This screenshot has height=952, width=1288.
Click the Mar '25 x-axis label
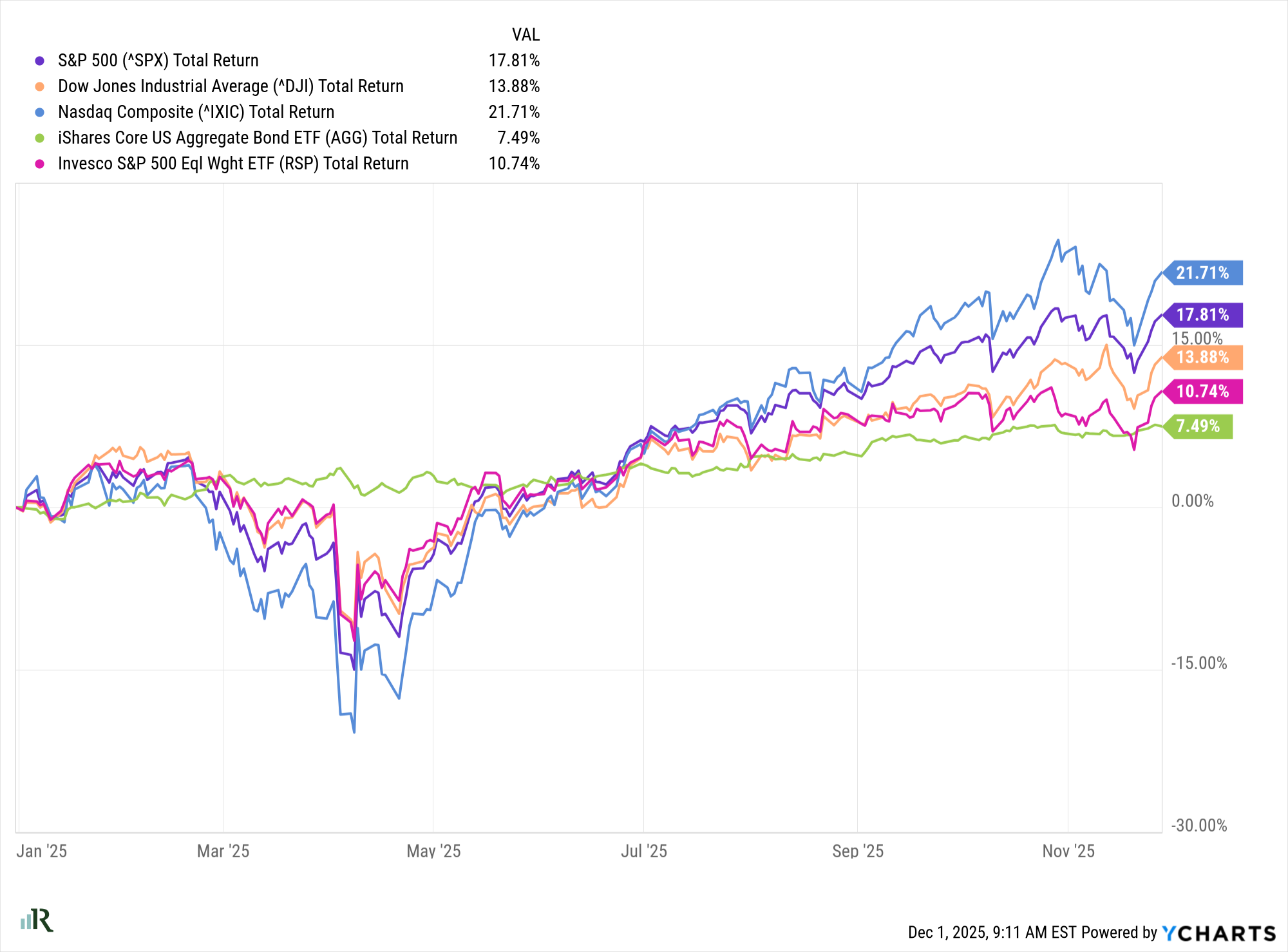click(x=223, y=852)
